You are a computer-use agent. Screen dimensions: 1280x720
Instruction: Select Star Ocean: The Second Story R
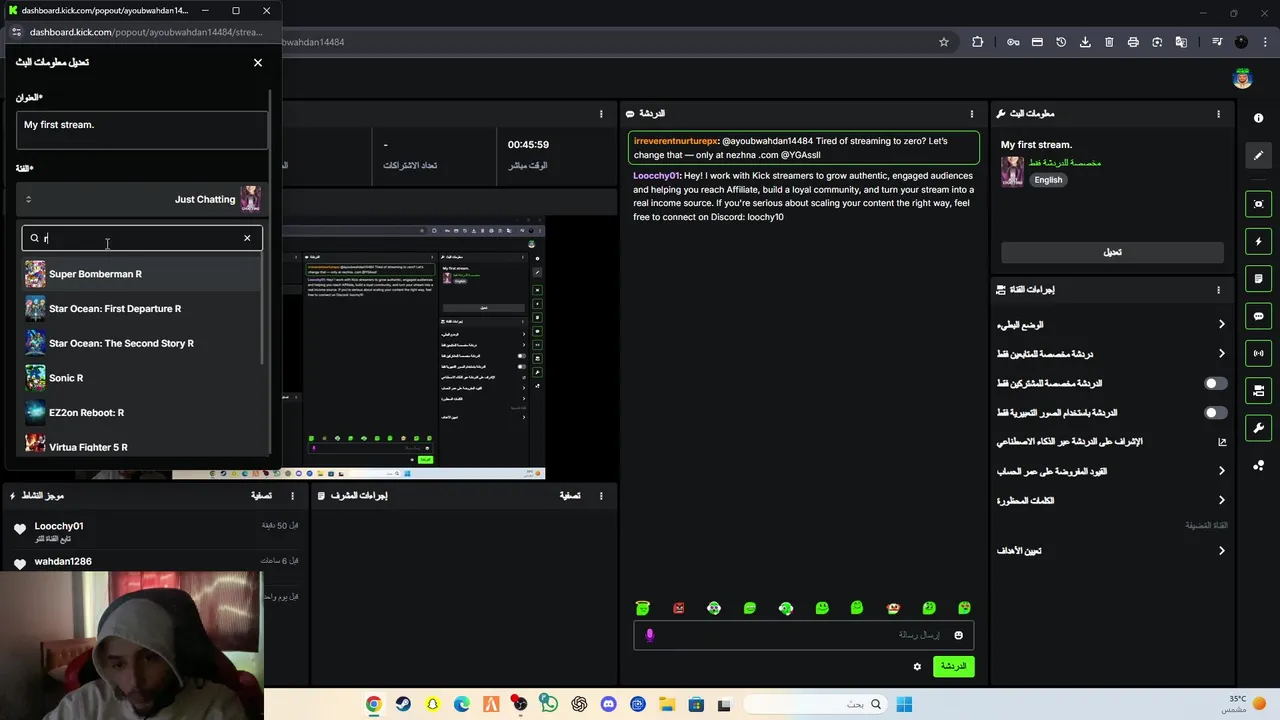141,343
